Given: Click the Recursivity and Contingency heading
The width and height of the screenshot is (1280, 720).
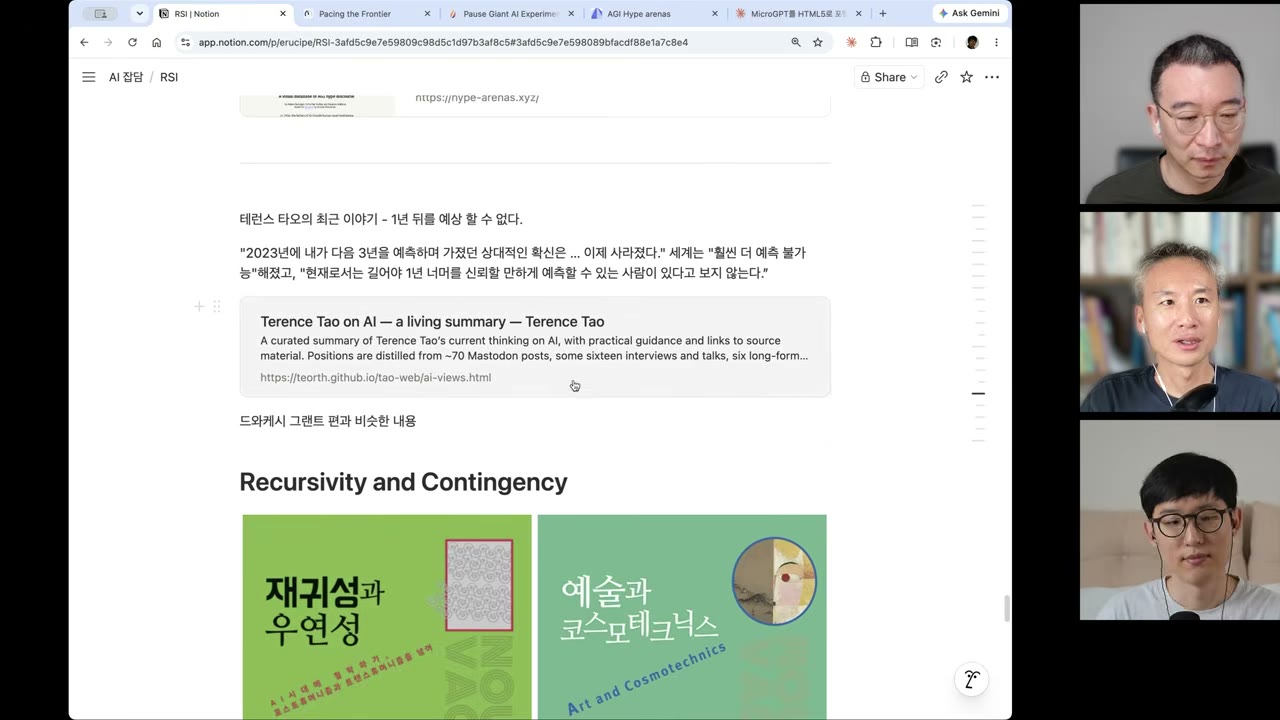Looking at the screenshot, I should click(x=403, y=482).
